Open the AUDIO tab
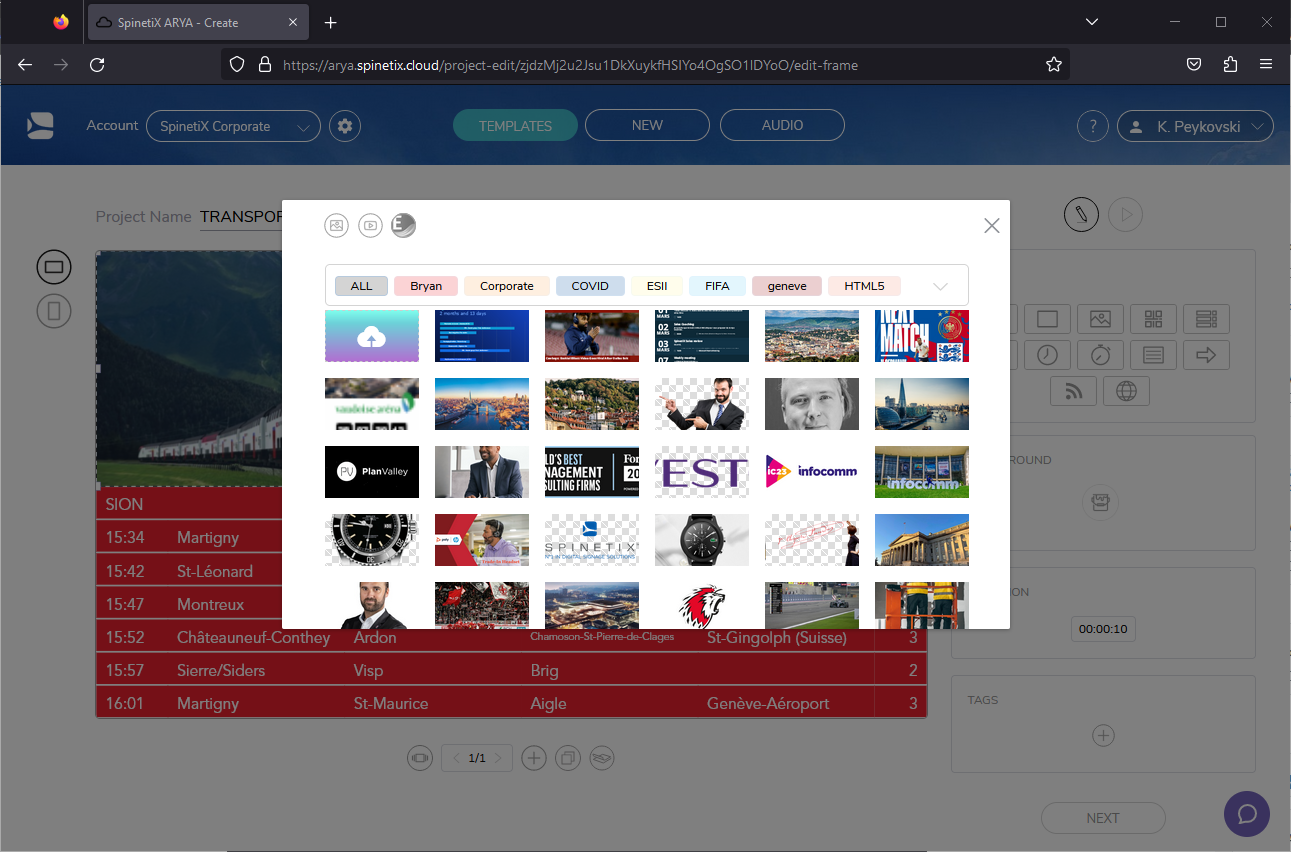 (782, 124)
